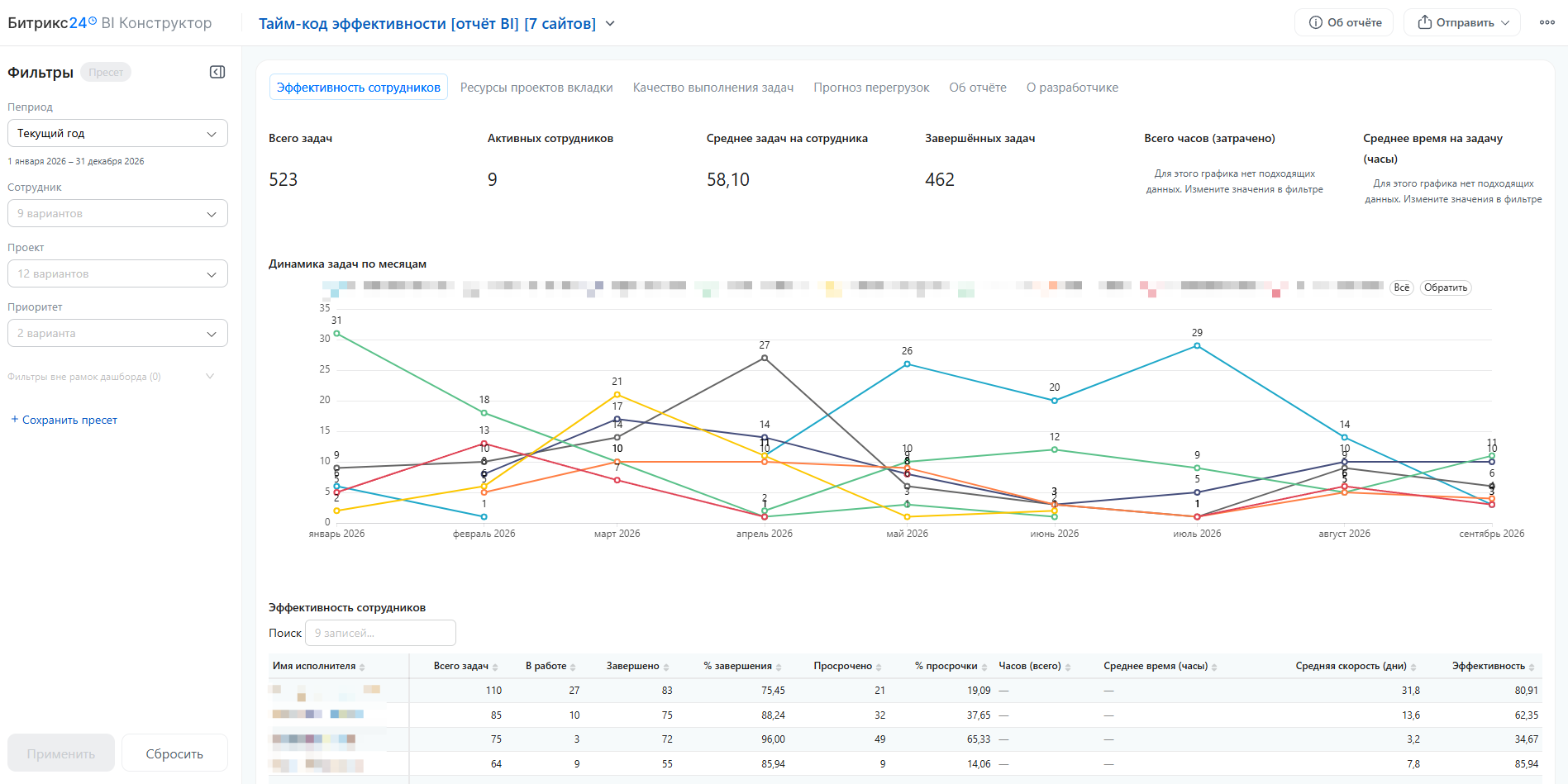Viewport: 1568px width, 784px height.
Task: Sort by Имя исполнителя column icon
Action: click(362, 667)
